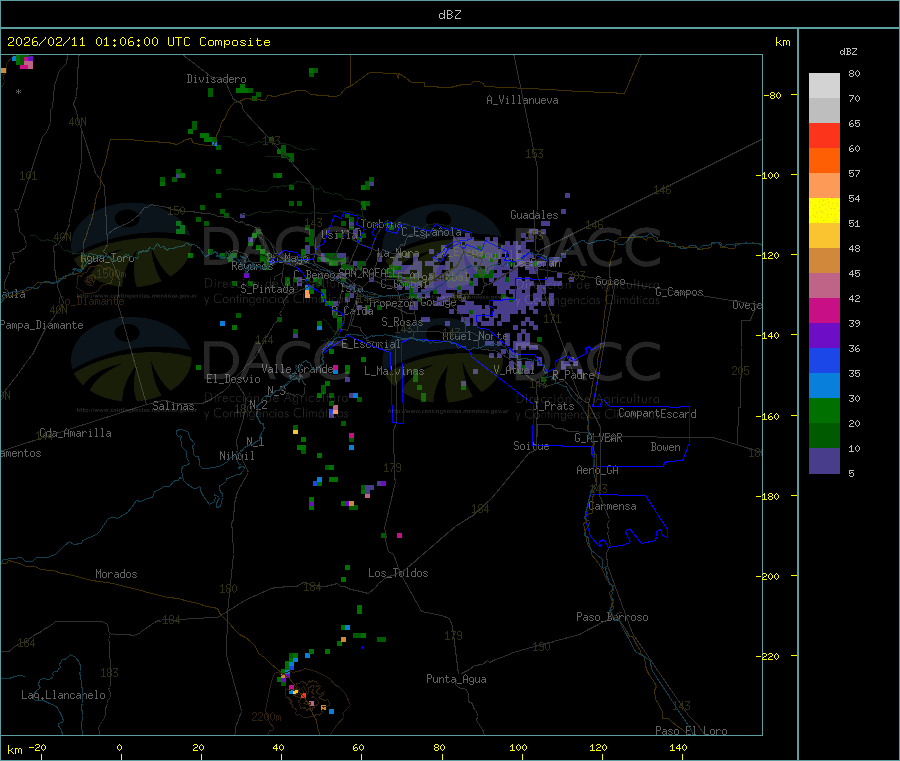
Task: Click the 'A_Villanueva' place label
Action: click(x=522, y=100)
